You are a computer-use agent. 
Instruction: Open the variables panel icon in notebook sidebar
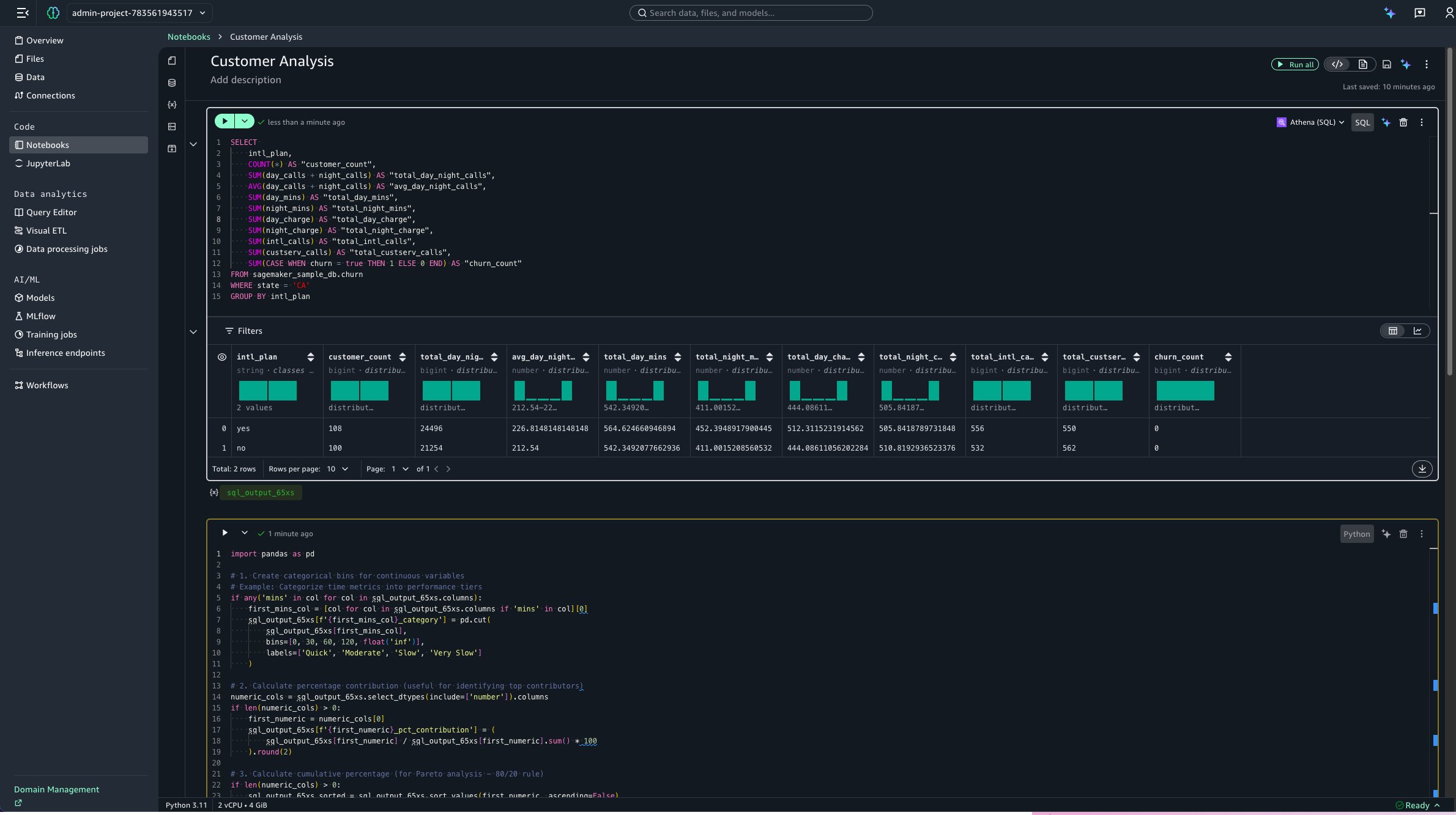pyautogui.click(x=172, y=105)
